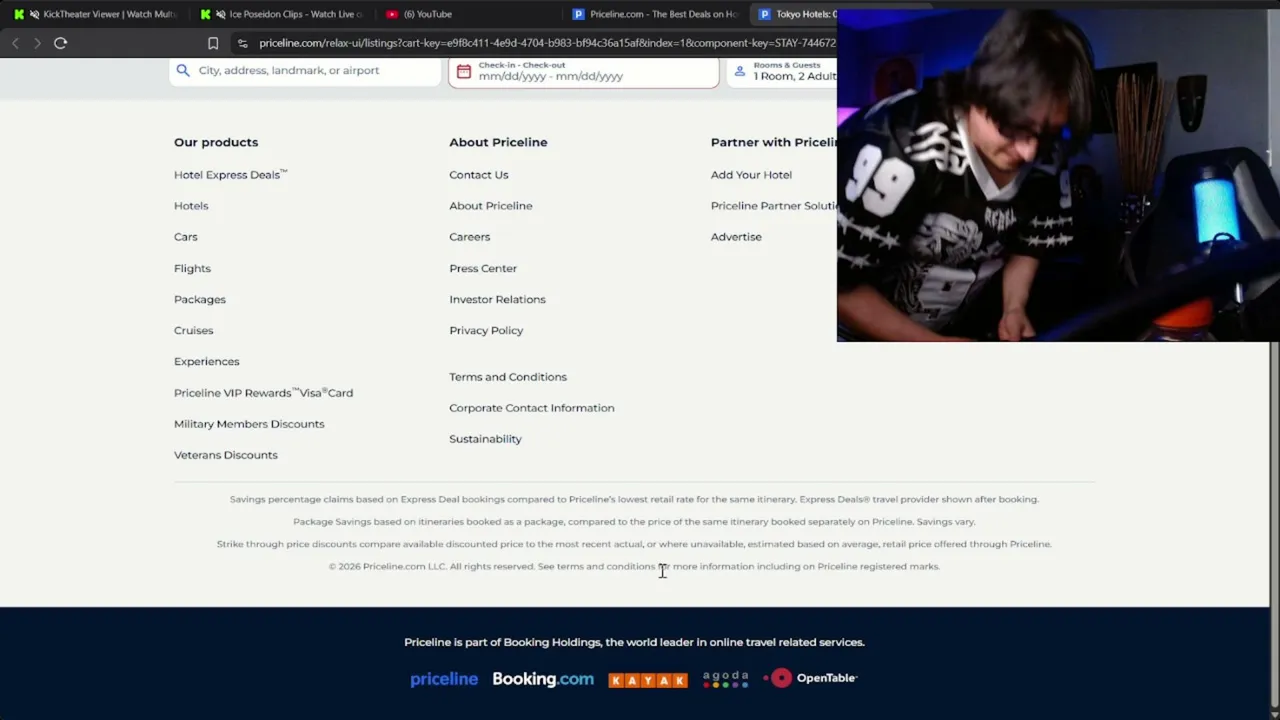Viewport: 1280px width, 720px height.
Task: Click the calendar icon in Check-in field
Action: point(463,72)
